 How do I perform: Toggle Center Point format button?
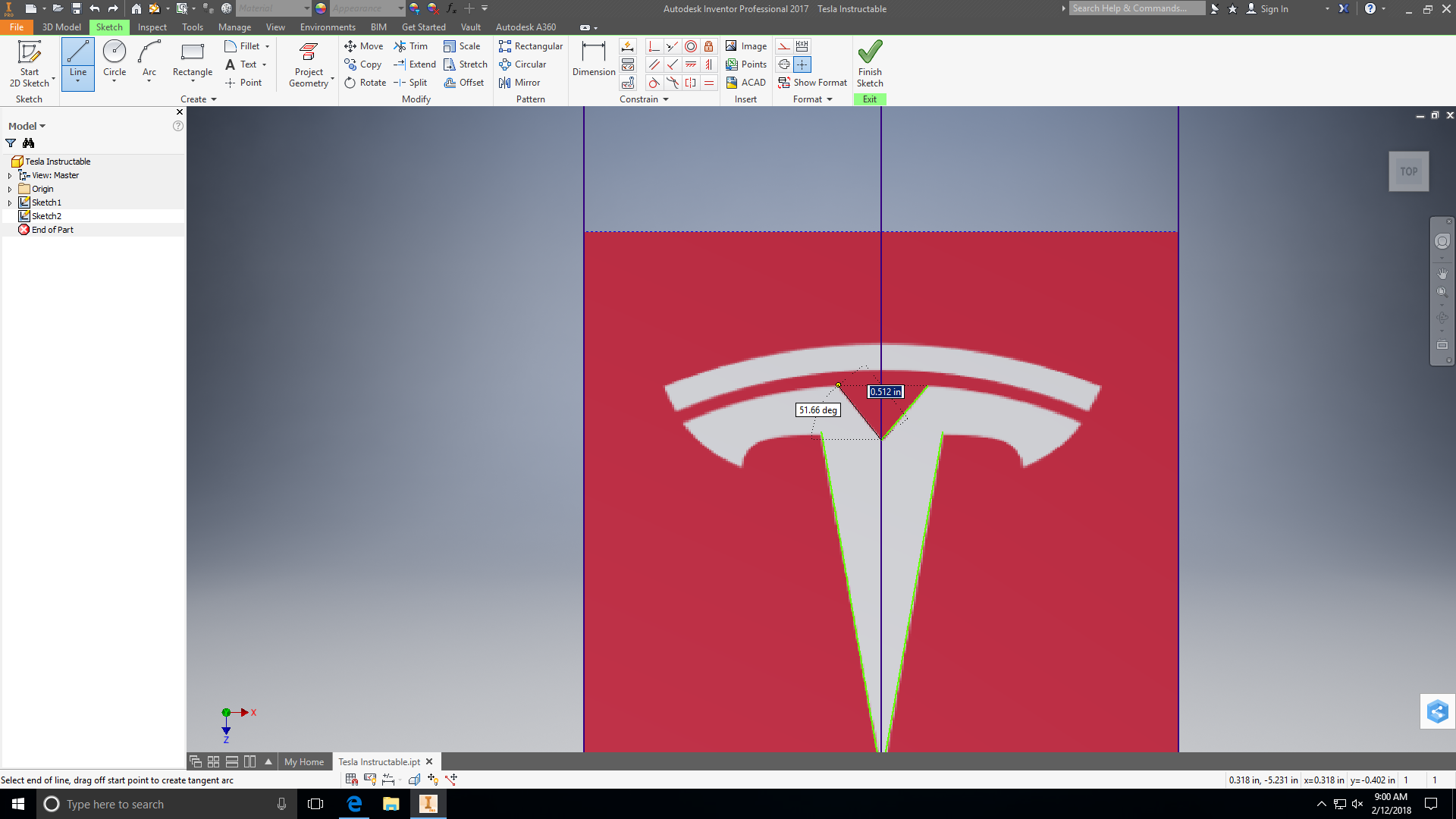[x=802, y=64]
